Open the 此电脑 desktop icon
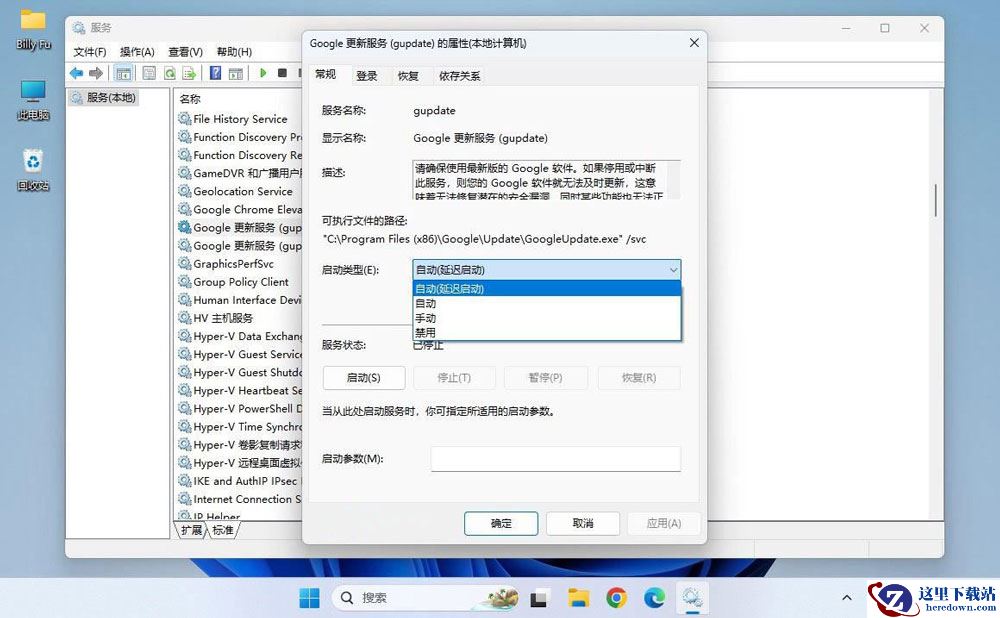Image resolution: width=1000 pixels, height=618 pixels. (33, 101)
